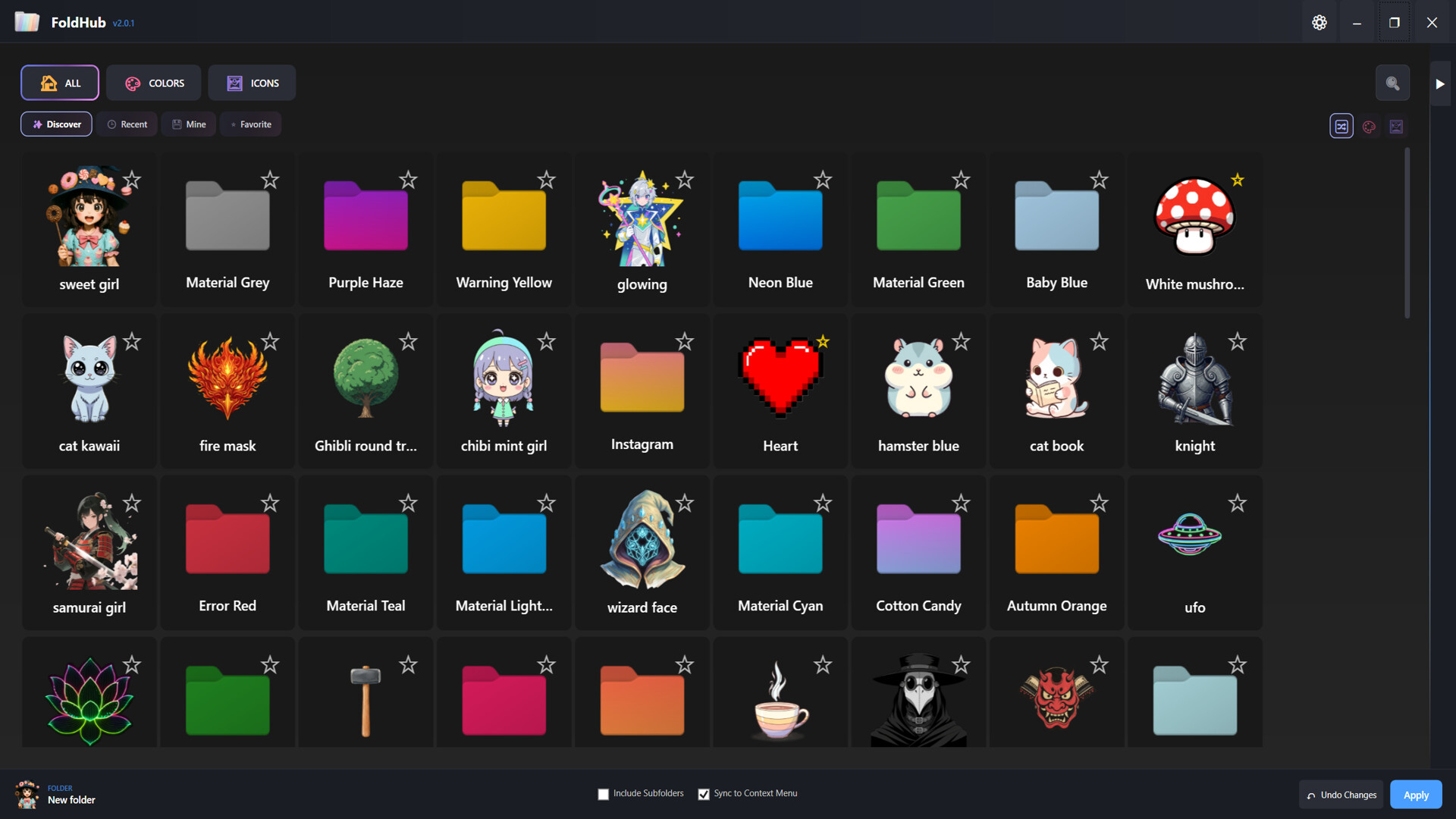
Task: Select the palette view icon near top right
Action: coord(1369,126)
